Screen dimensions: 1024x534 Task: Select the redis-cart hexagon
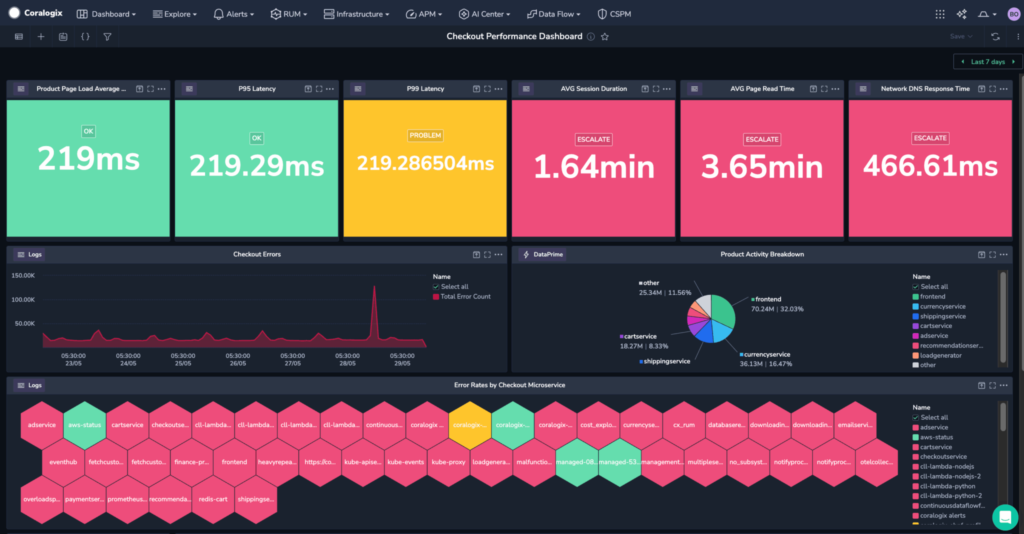click(x=213, y=499)
